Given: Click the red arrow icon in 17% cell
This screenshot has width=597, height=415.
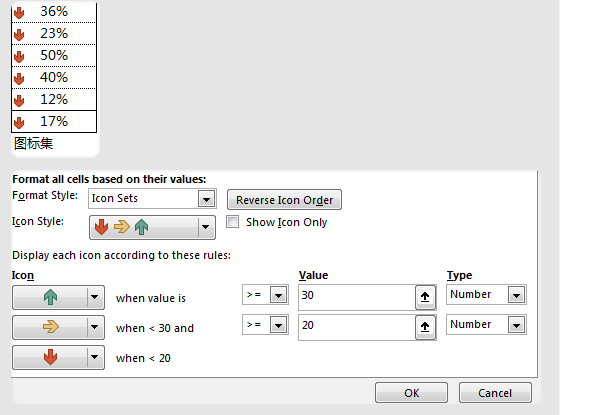Looking at the screenshot, I should (x=19, y=122).
